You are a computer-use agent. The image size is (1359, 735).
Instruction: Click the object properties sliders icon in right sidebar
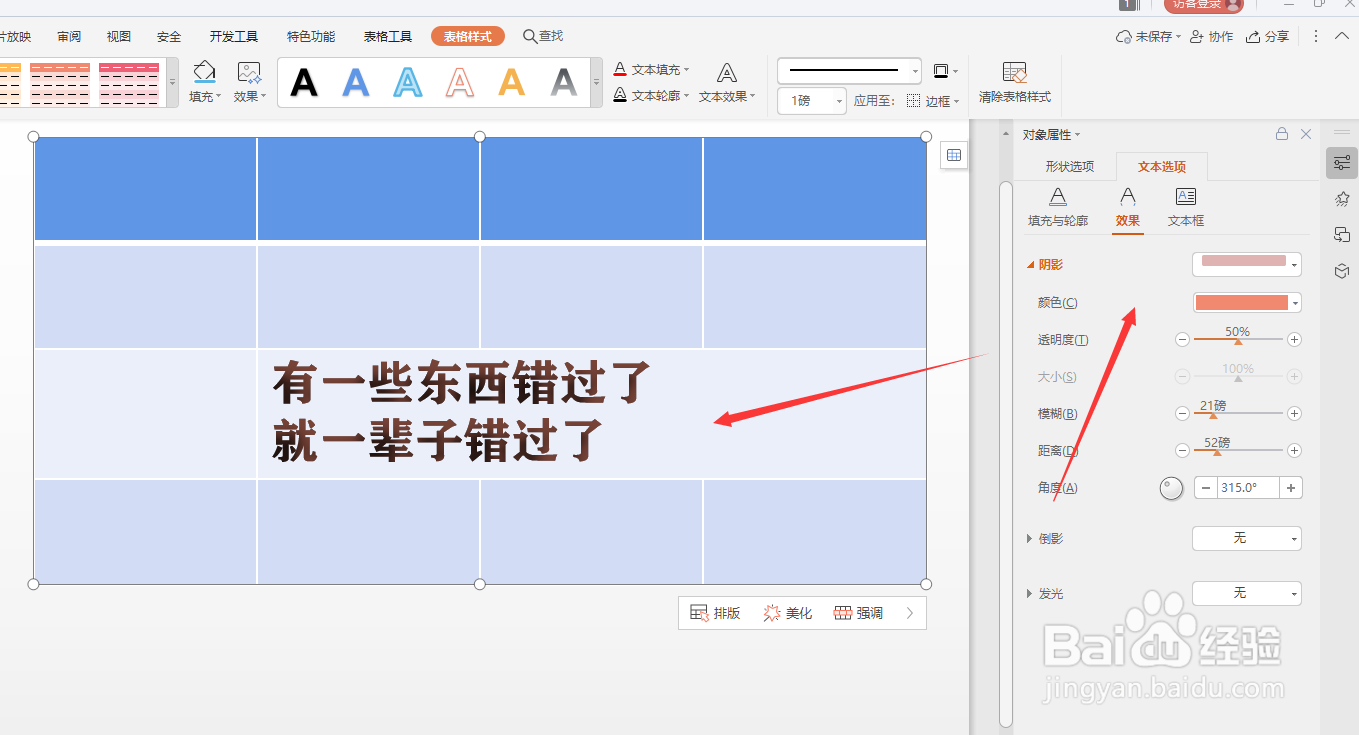(1342, 162)
